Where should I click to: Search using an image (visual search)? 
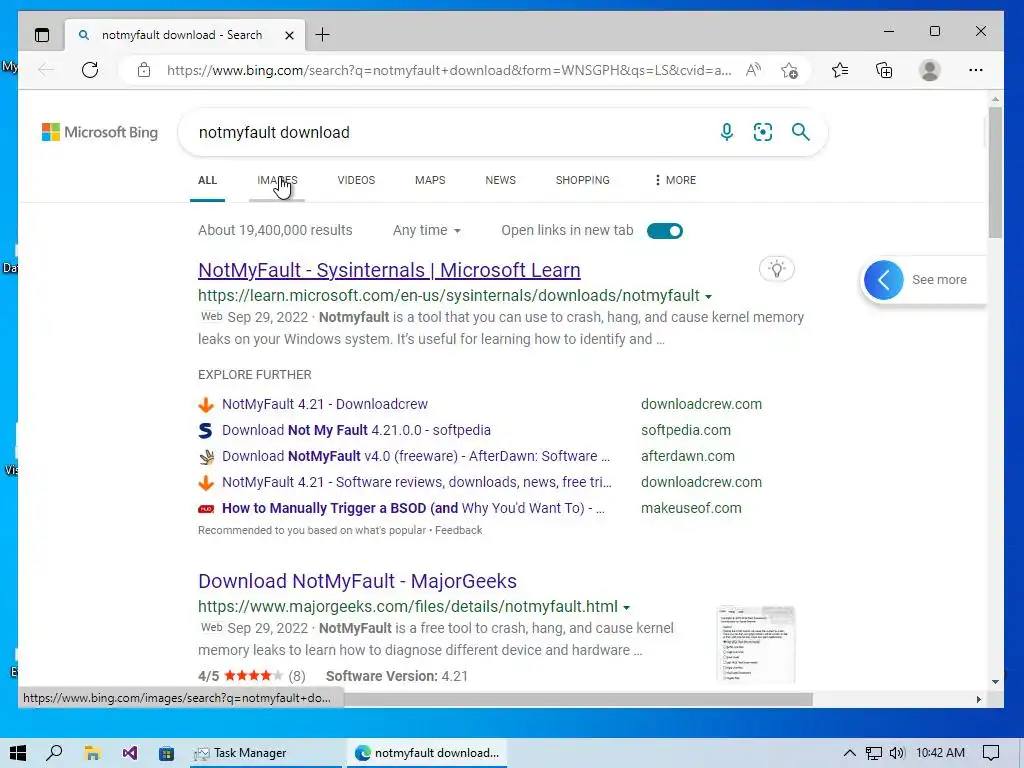763,132
